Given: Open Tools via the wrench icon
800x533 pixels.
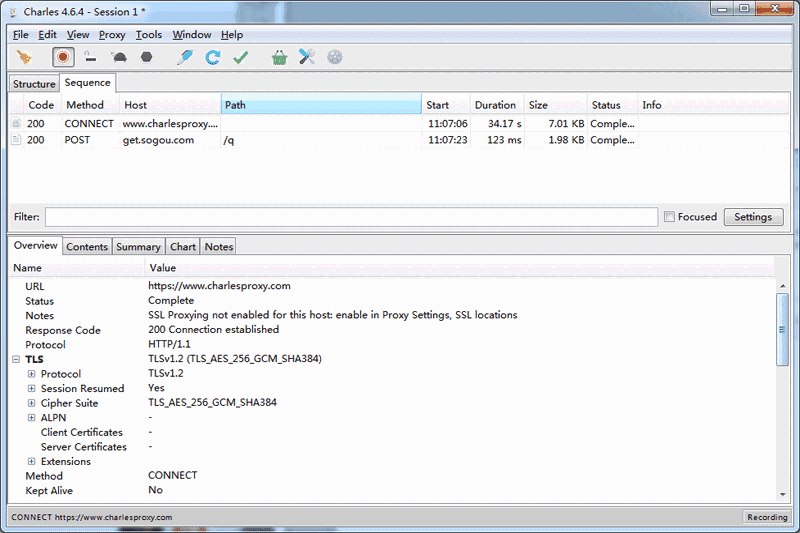Looking at the screenshot, I should point(307,58).
